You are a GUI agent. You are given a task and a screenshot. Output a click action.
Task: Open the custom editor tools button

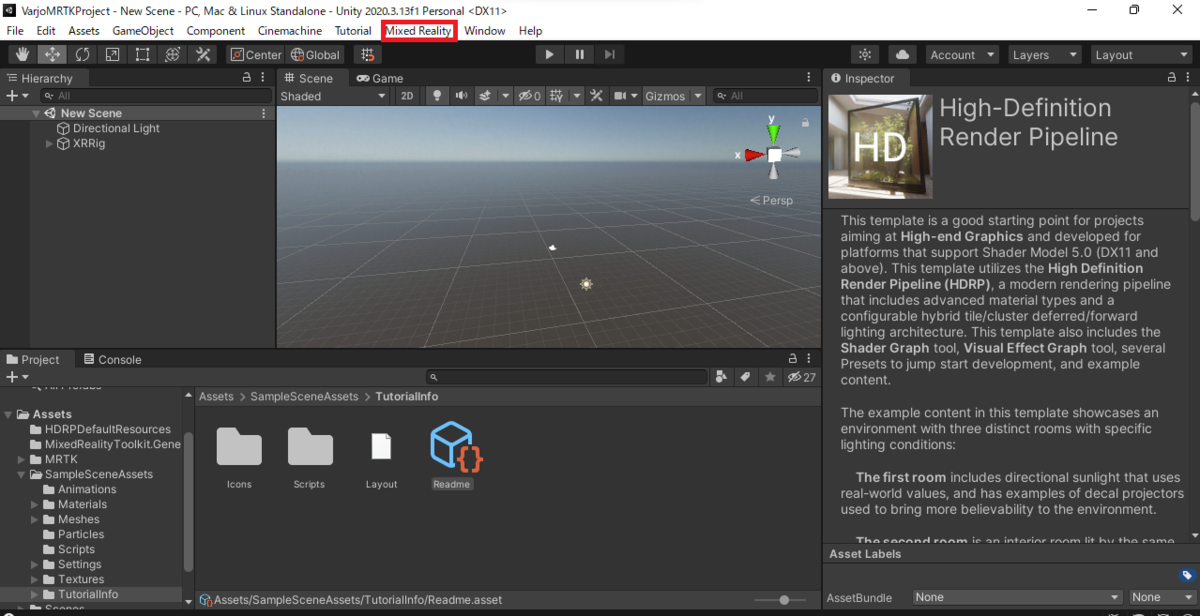(202, 55)
